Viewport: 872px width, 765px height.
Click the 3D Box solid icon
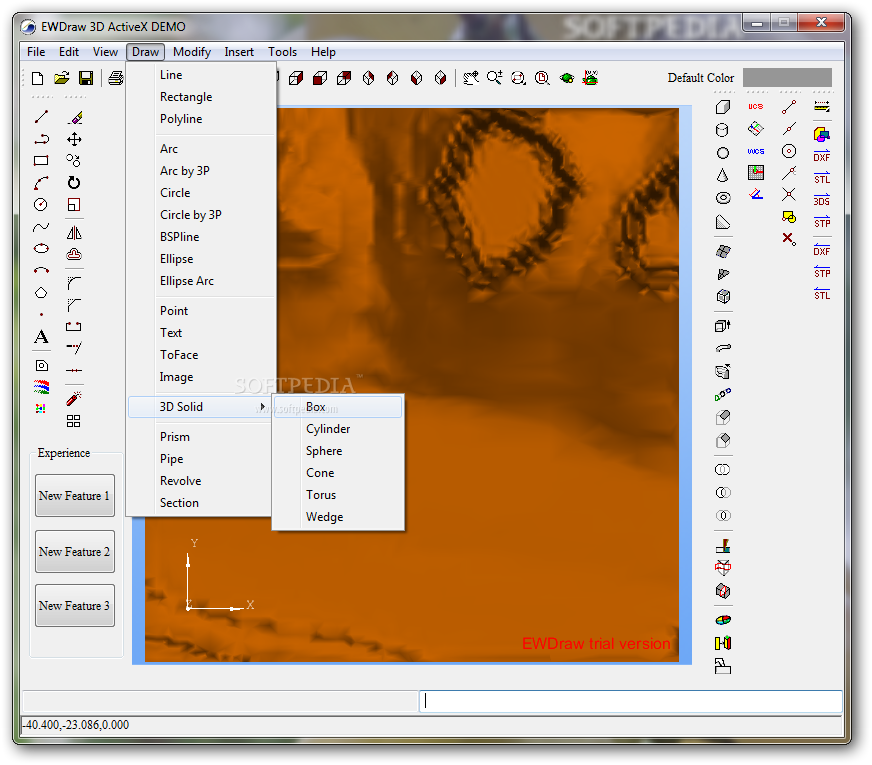(723, 107)
